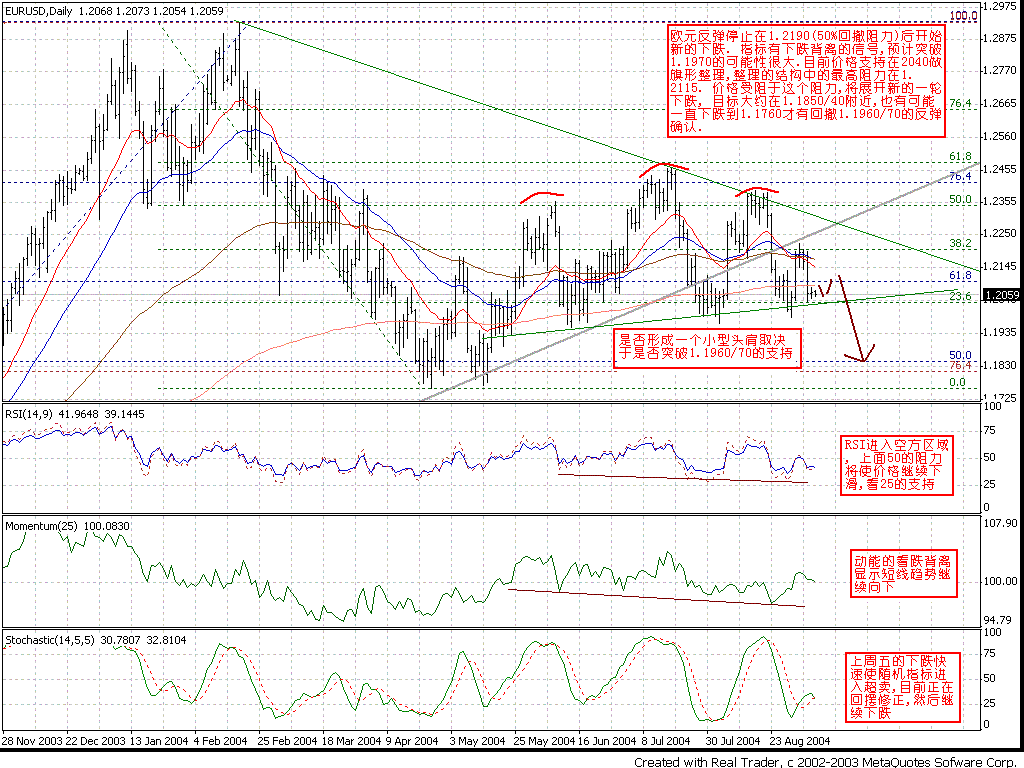Image resolution: width=1024 pixels, height=768 pixels.
Task: Click the green 61.8 Fibonacci label
Action: (x=960, y=157)
